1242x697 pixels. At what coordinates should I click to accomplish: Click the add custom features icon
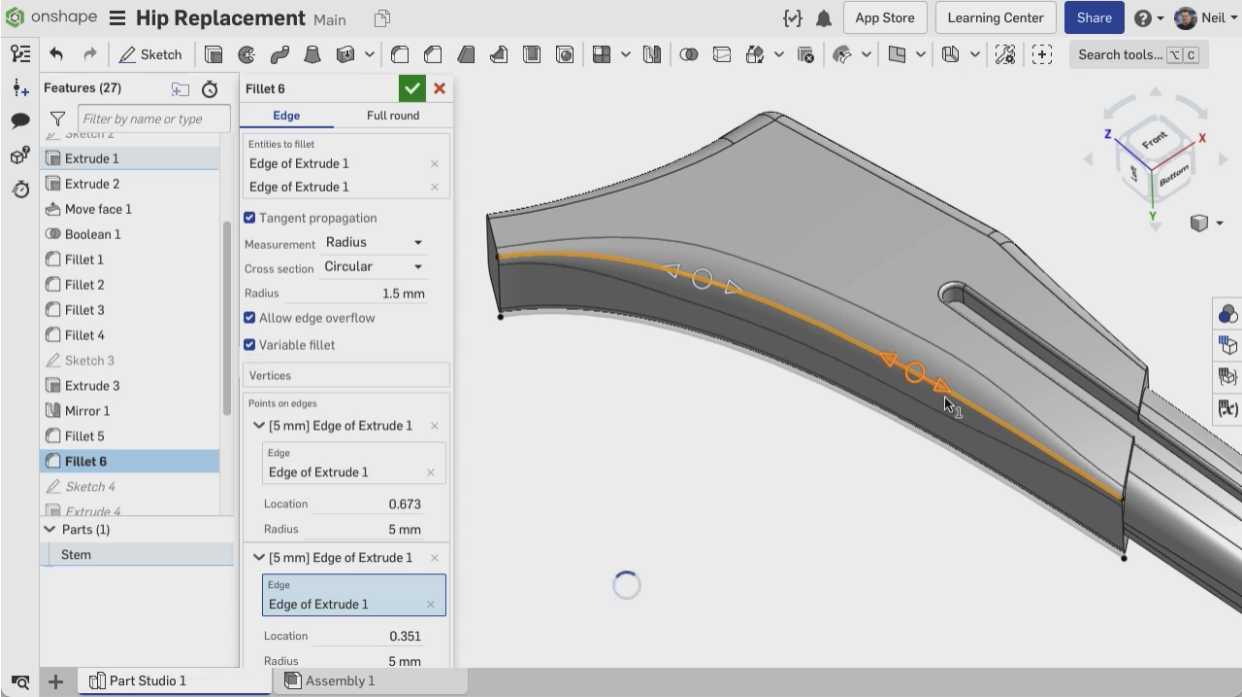coord(1042,55)
